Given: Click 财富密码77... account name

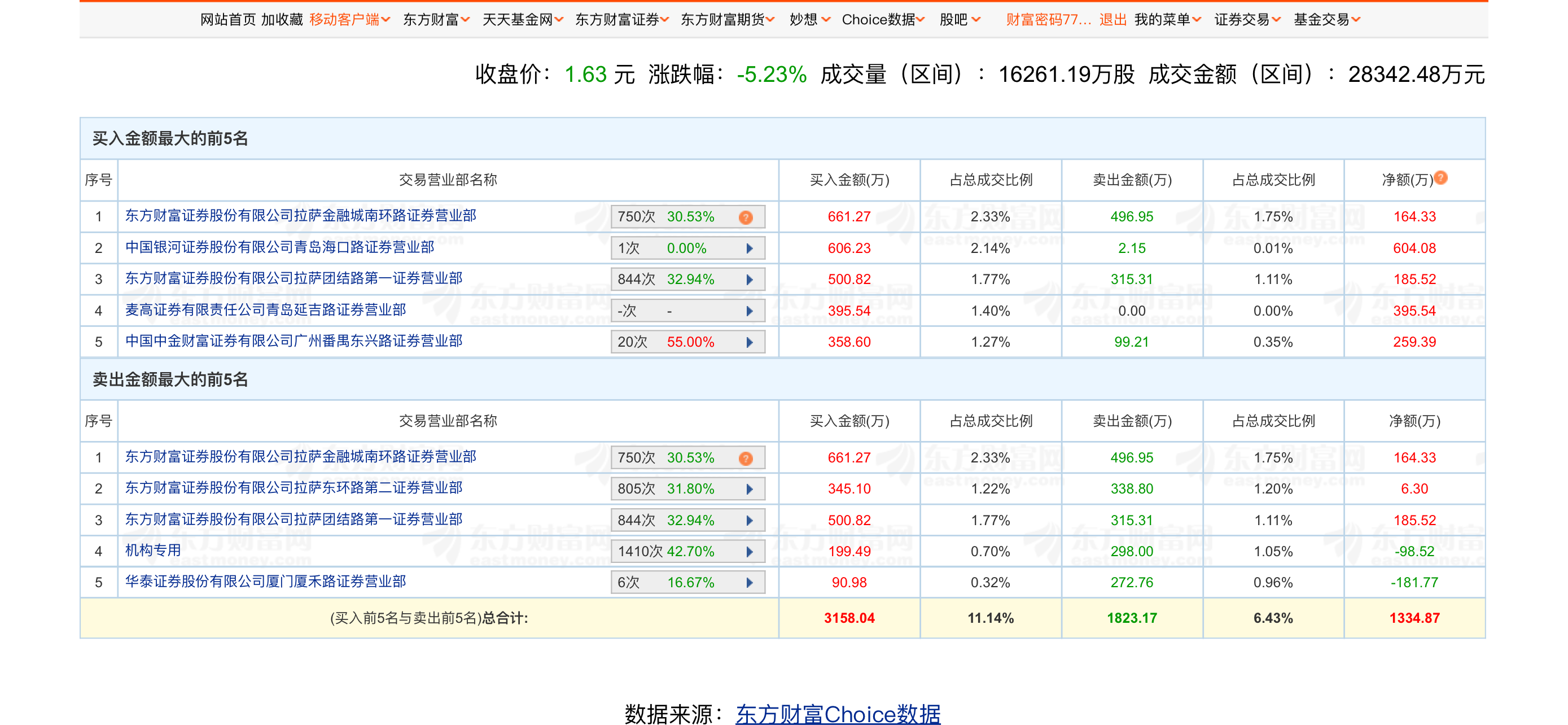Looking at the screenshot, I should coord(1048,19).
